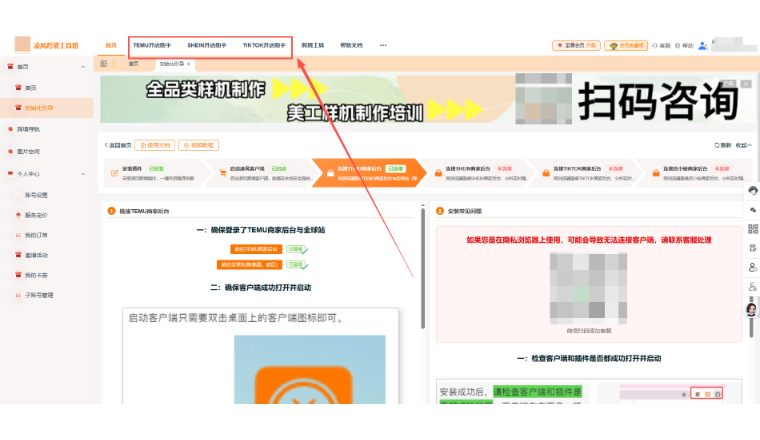
Task: Click the cart icon on 启动凌风客户端 step
Action: 222,173
